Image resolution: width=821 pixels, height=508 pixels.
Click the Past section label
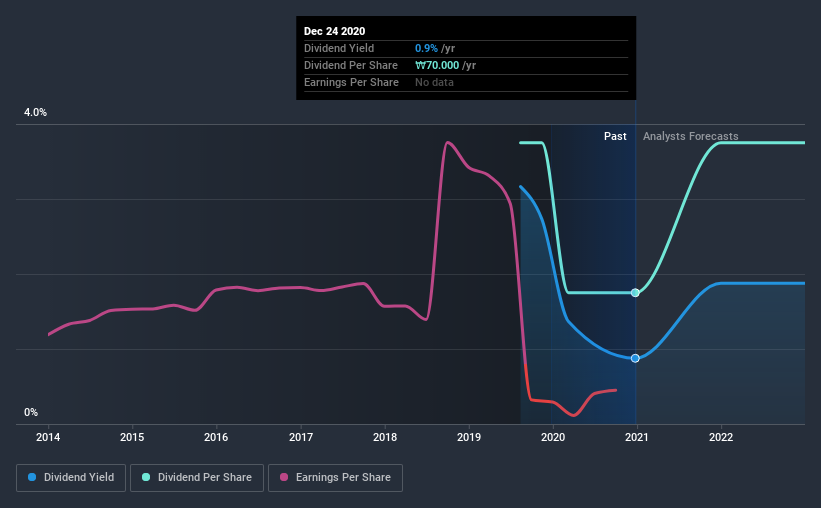615,136
